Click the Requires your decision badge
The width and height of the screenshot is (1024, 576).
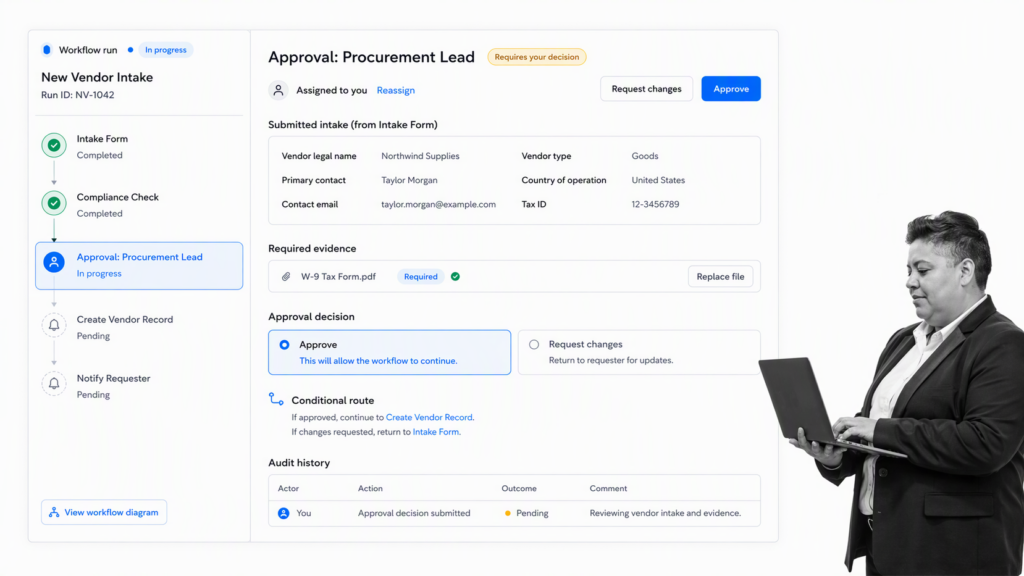[x=537, y=57]
